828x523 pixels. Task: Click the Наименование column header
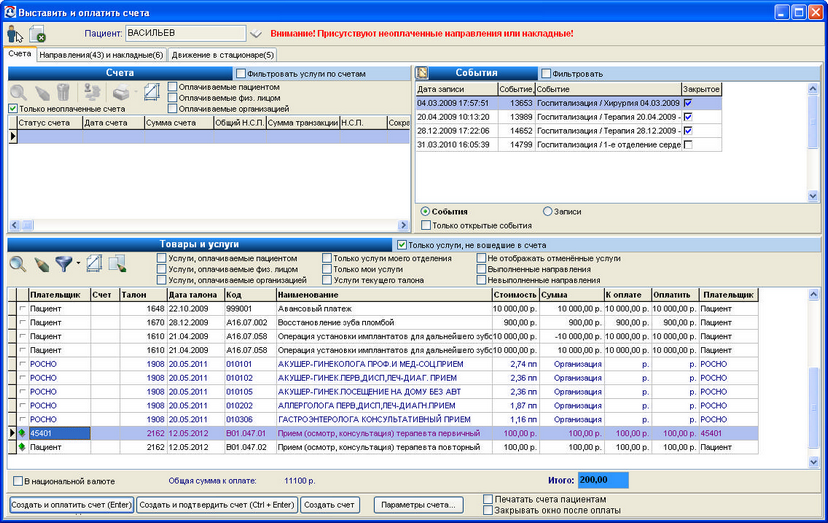(384, 295)
